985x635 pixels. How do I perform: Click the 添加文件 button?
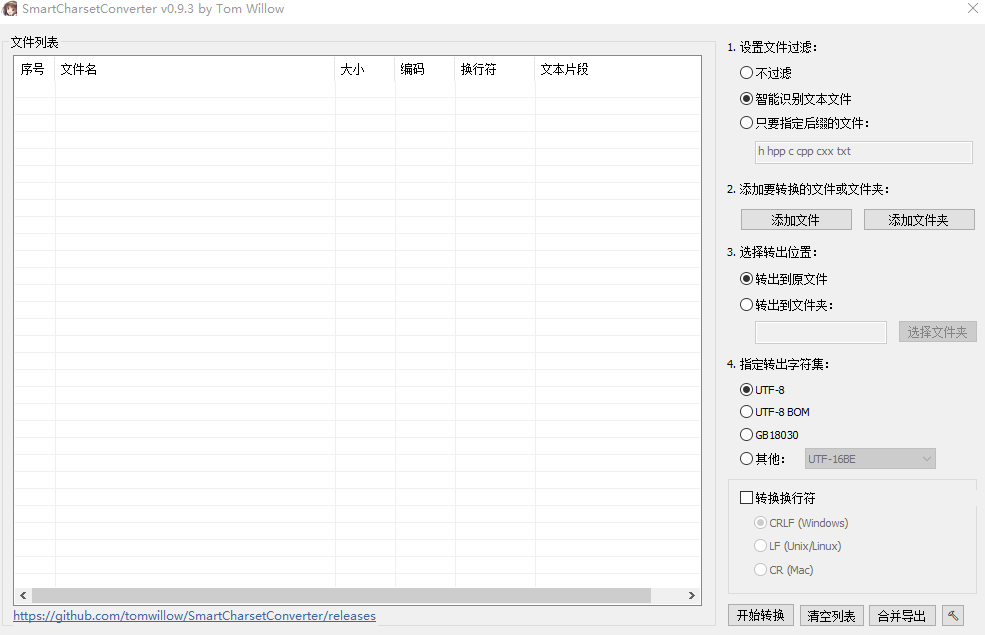pos(796,220)
